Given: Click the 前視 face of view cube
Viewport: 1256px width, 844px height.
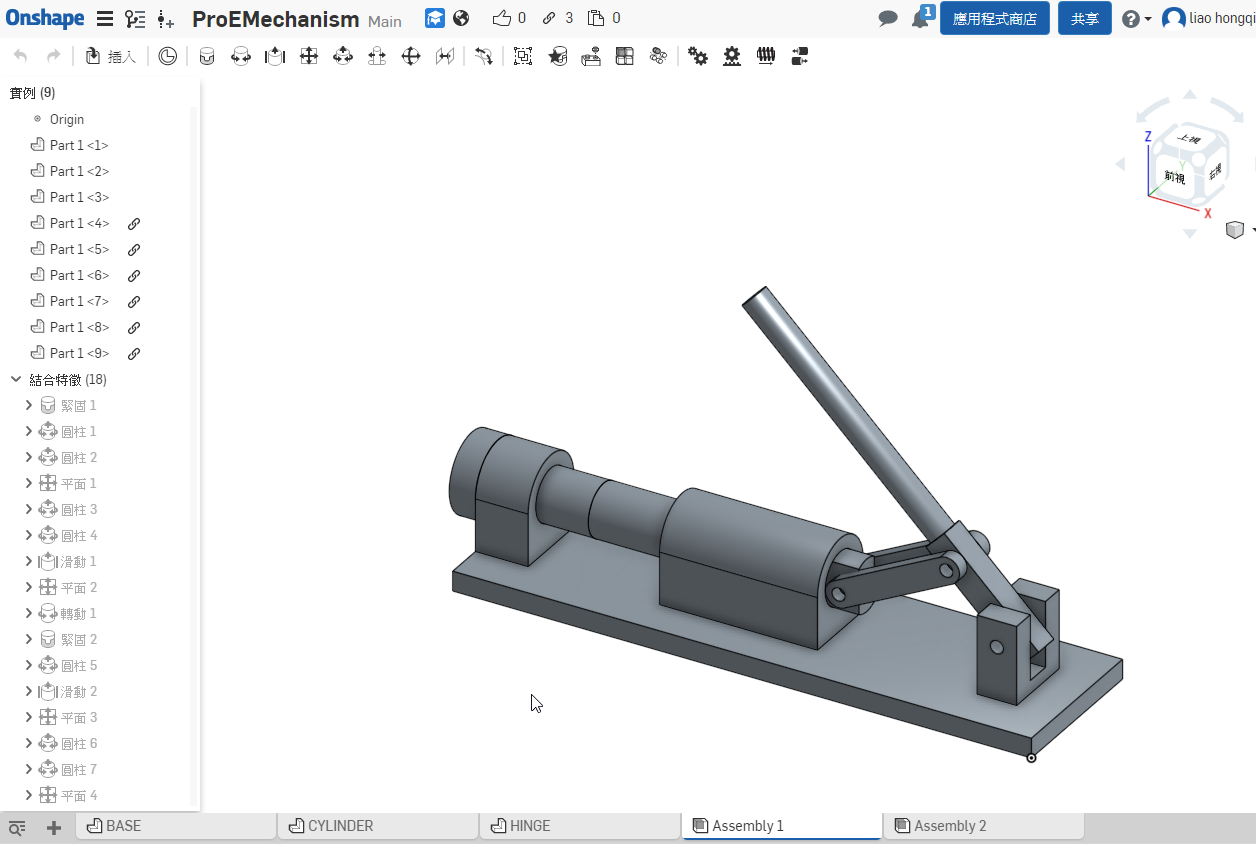Looking at the screenshot, I should (x=1174, y=178).
